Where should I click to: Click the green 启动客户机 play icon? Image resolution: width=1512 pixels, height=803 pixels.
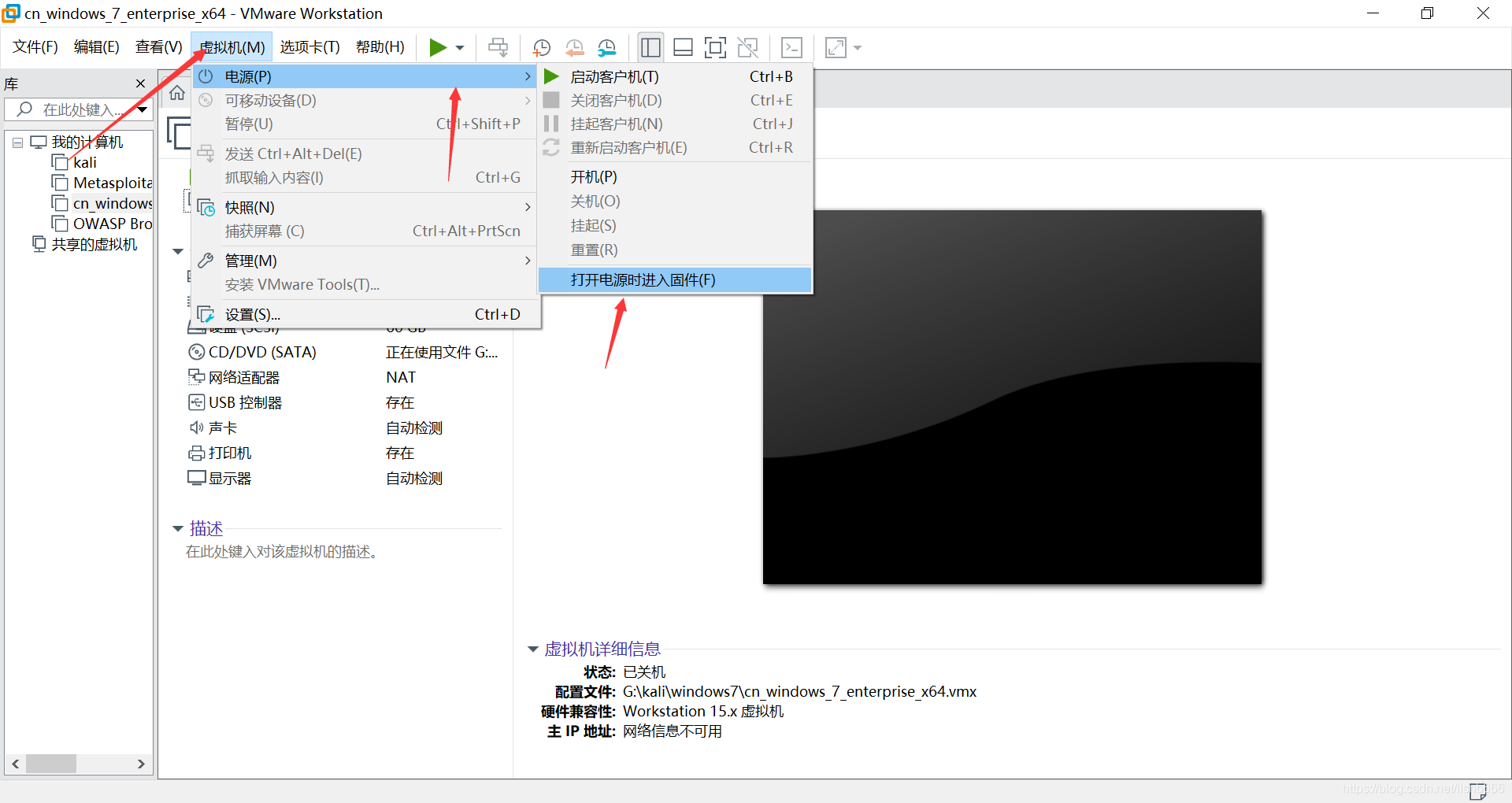(552, 76)
